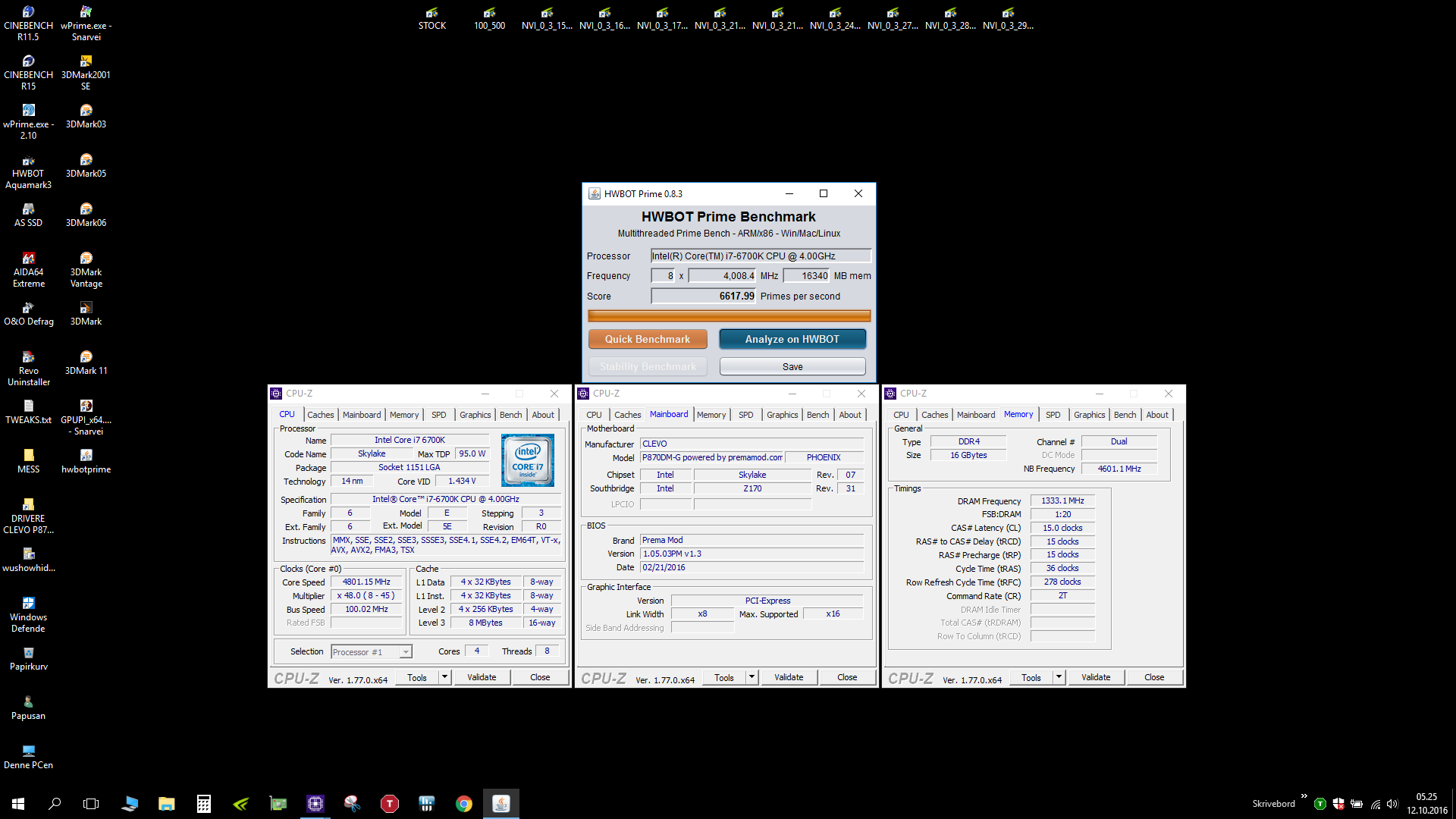Open Chrome from the taskbar
Viewport: 1456px width, 819px height.
[x=464, y=803]
